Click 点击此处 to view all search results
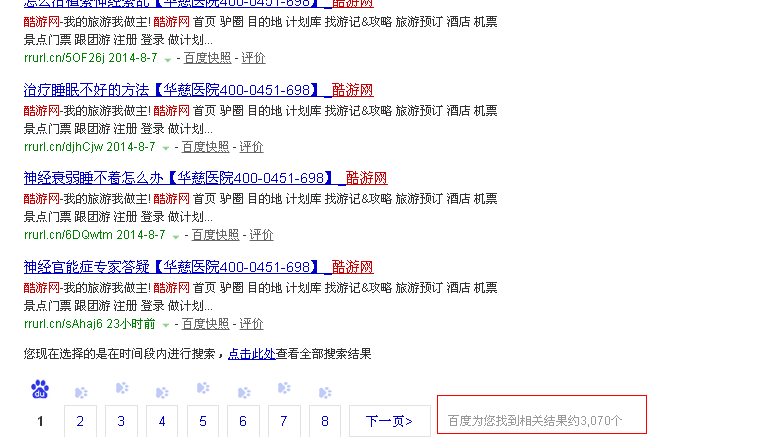The height and width of the screenshot is (445, 757). click(x=252, y=354)
